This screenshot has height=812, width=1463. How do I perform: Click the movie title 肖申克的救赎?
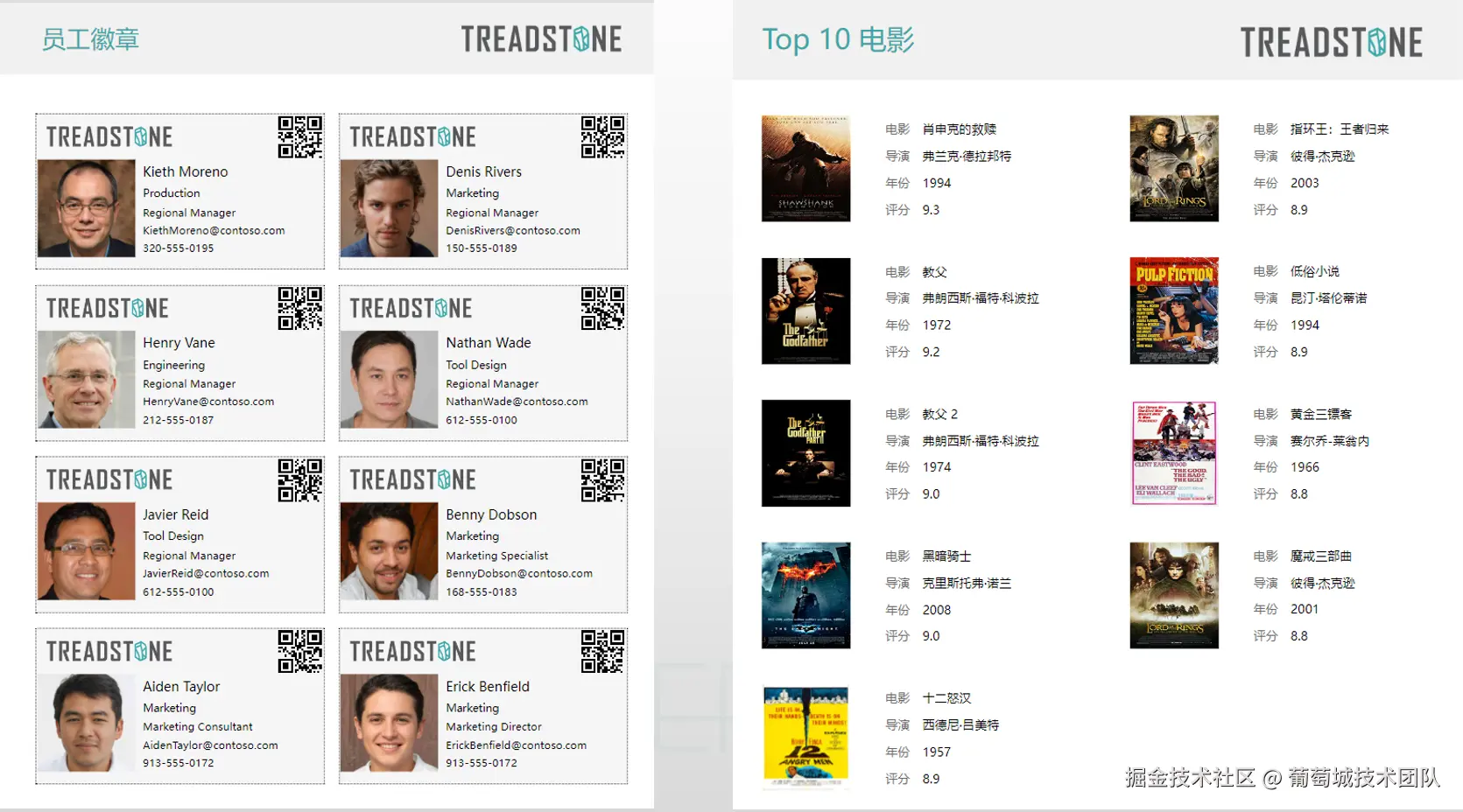point(960,129)
